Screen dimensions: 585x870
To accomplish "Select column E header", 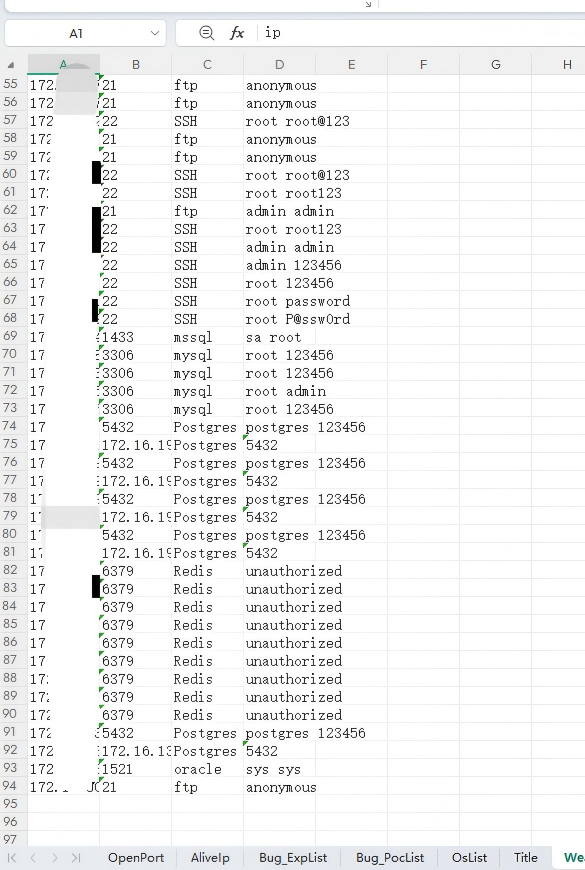I will click(x=351, y=65).
